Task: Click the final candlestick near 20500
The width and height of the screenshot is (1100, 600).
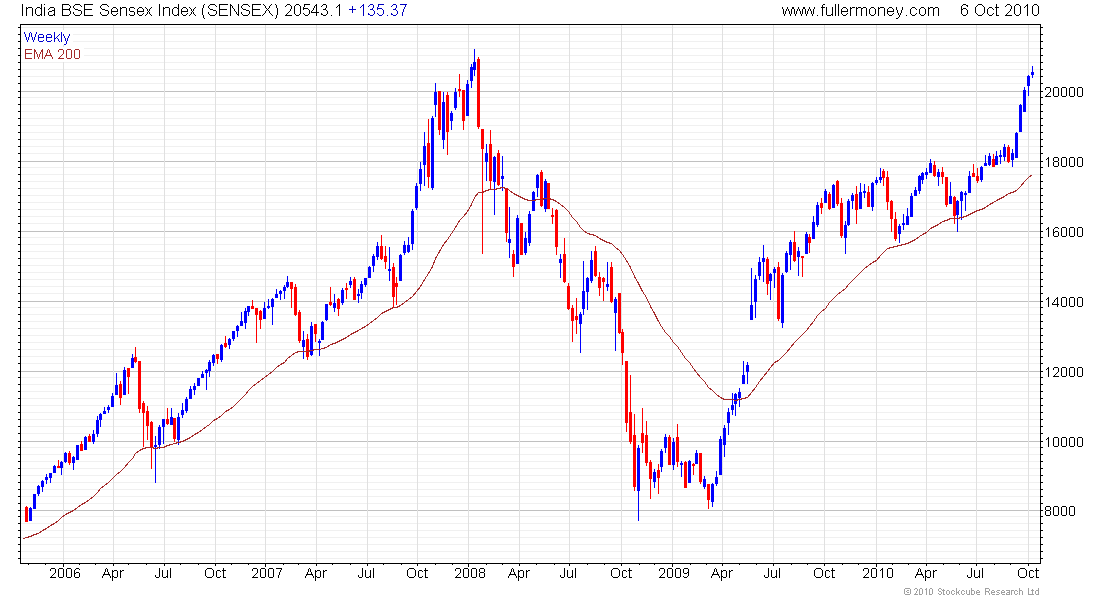Action: pyautogui.click(x=1032, y=73)
